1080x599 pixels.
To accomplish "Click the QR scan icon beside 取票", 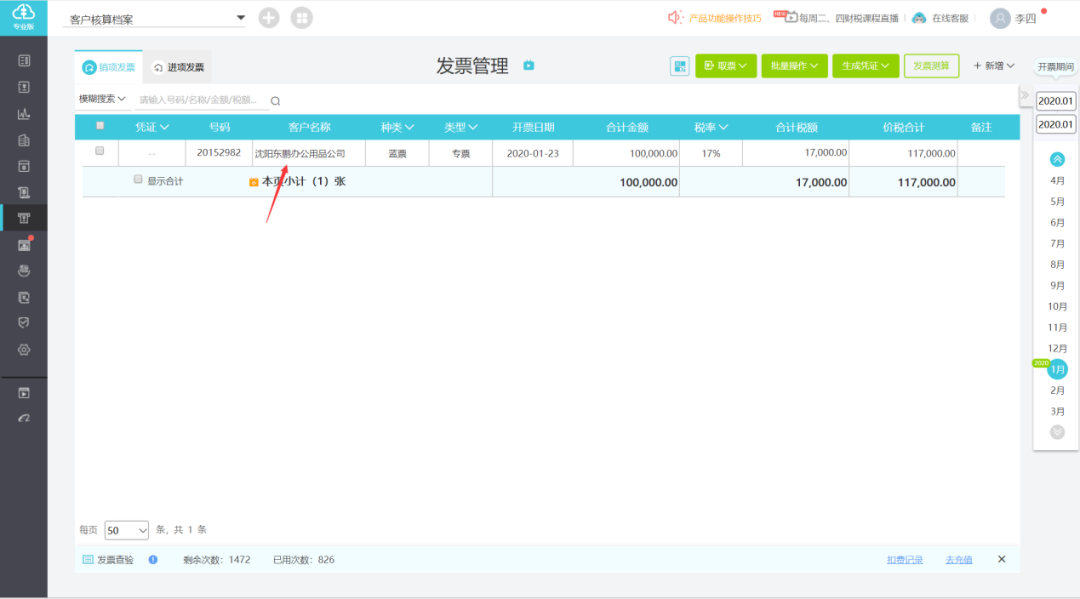I will pyautogui.click(x=680, y=66).
